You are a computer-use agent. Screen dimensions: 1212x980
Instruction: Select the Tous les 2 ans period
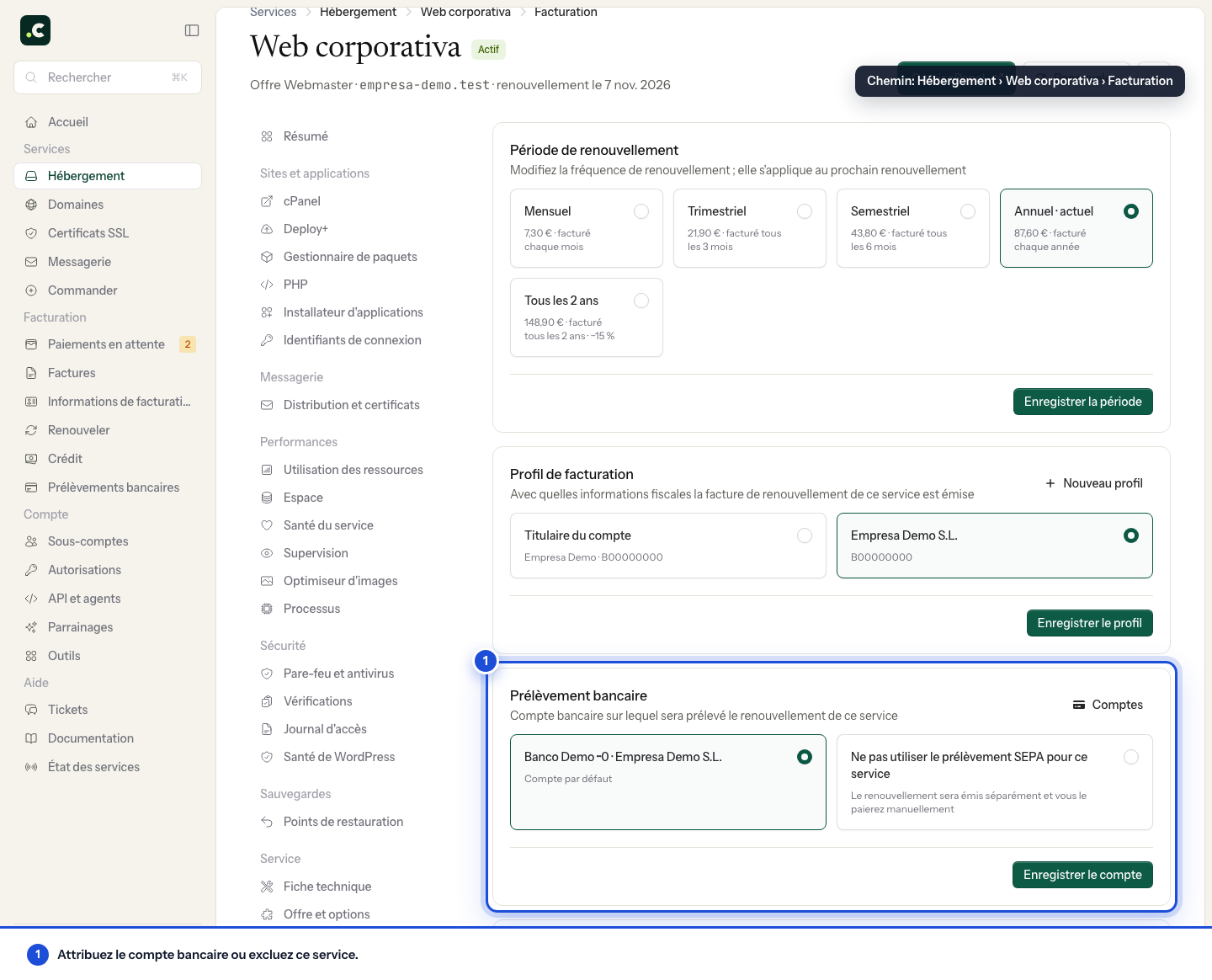[x=587, y=317]
